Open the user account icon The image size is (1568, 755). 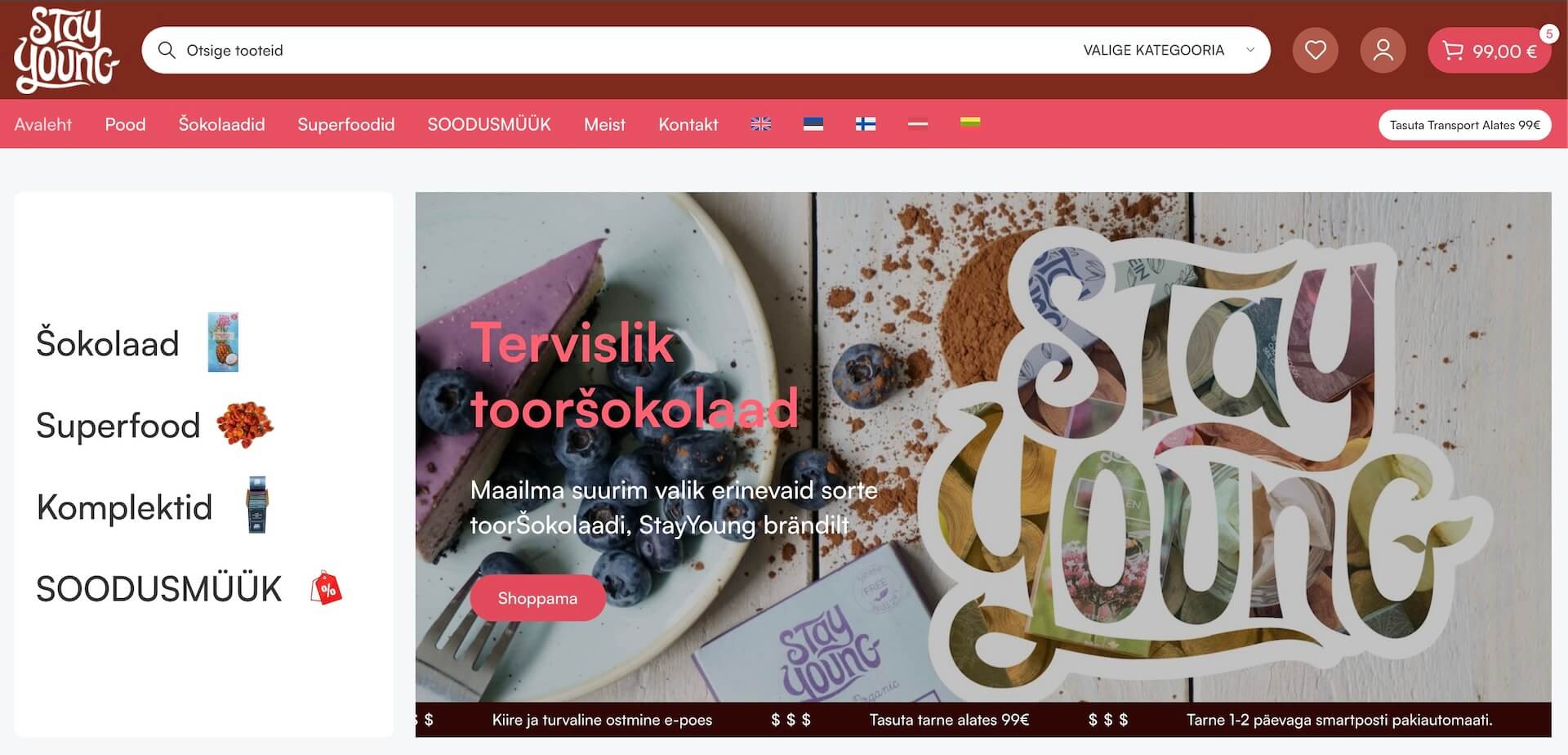[1383, 51]
